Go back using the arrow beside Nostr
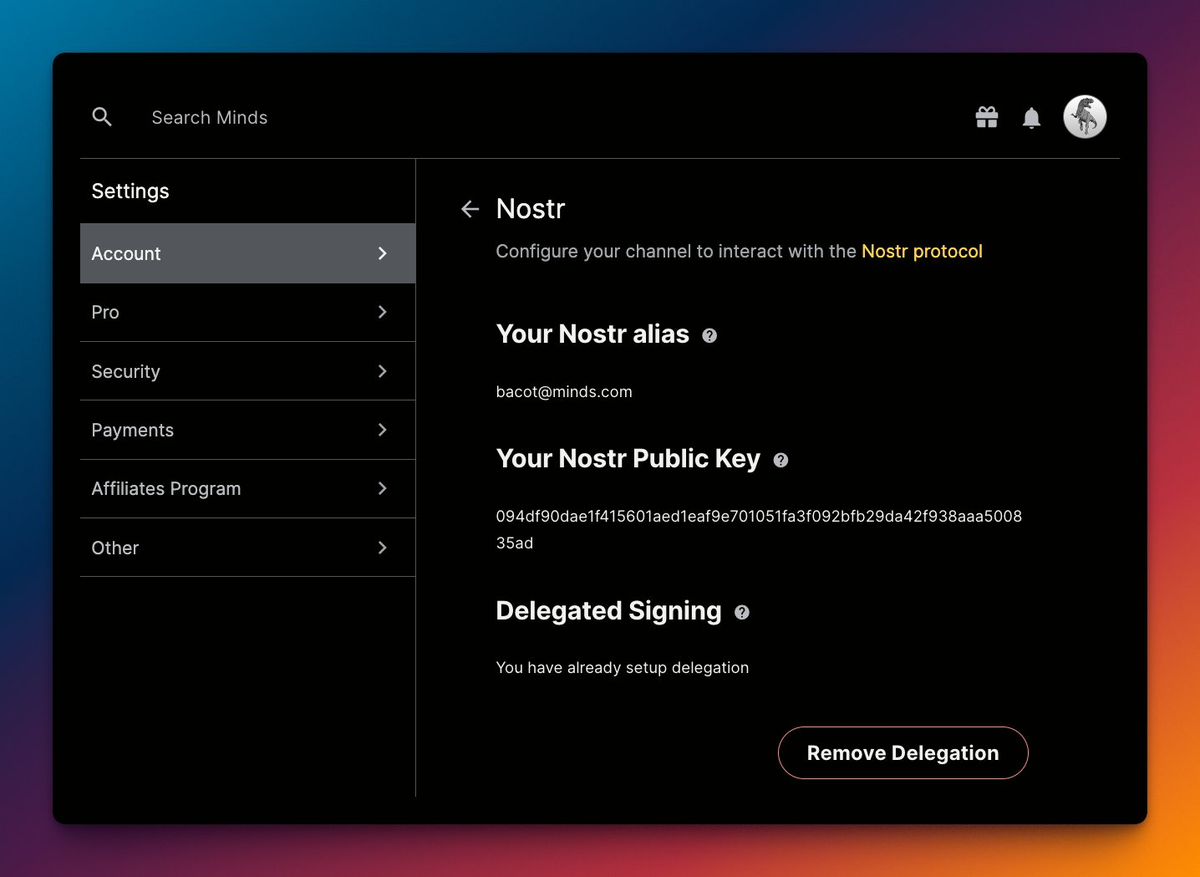This screenshot has width=1200, height=877. coord(470,208)
